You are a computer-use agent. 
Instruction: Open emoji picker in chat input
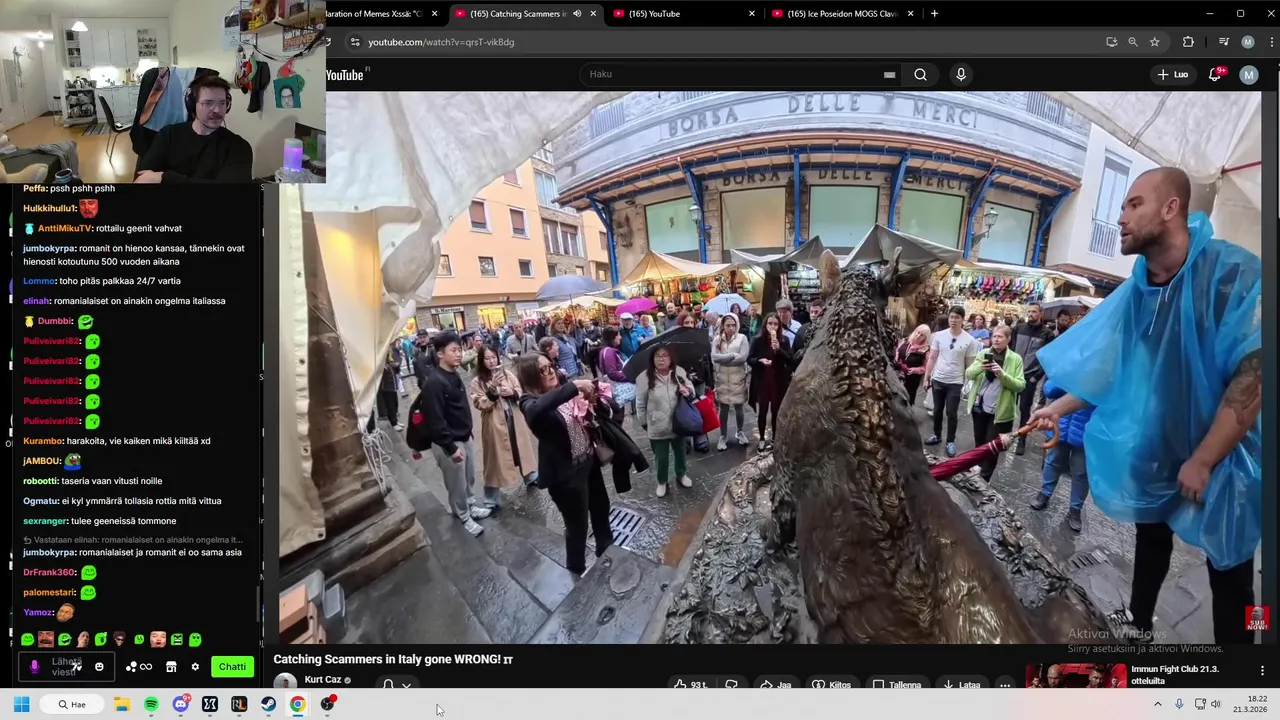[99, 667]
